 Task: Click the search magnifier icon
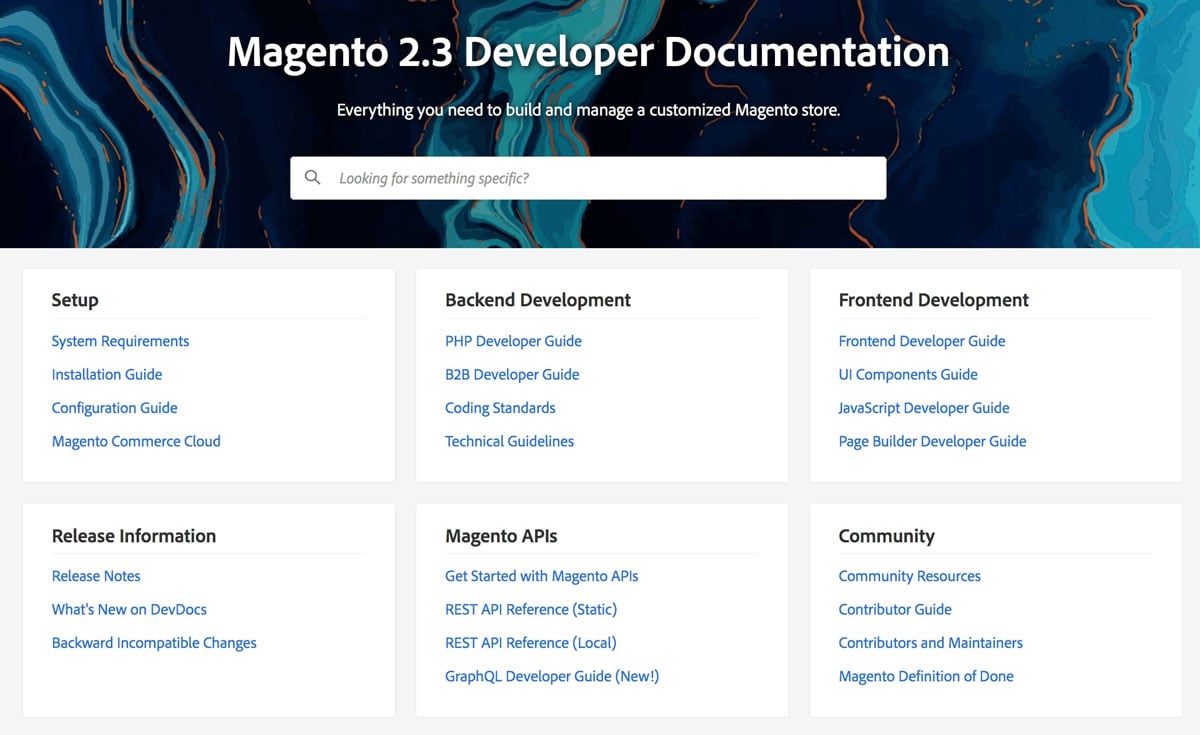313,178
